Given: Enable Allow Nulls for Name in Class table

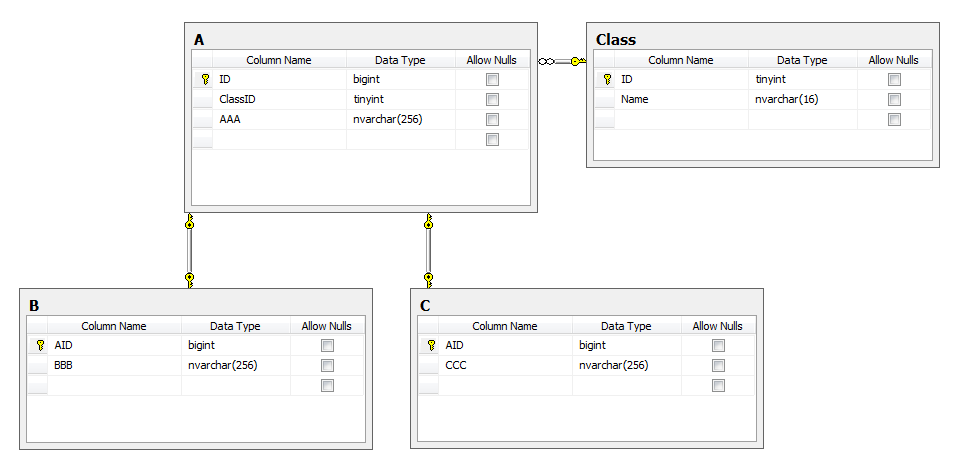Looking at the screenshot, I should (x=894, y=99).
